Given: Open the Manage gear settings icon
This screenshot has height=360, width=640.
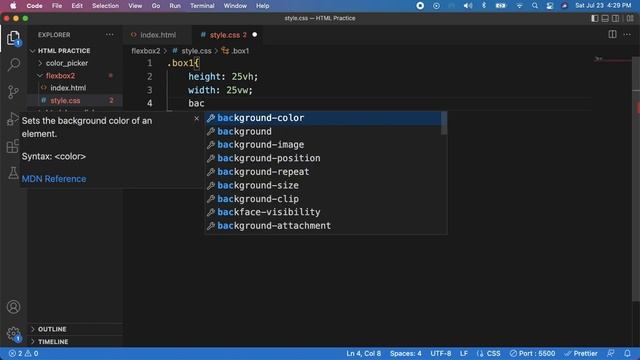Looking at the screenshot, I should [13, 334].
